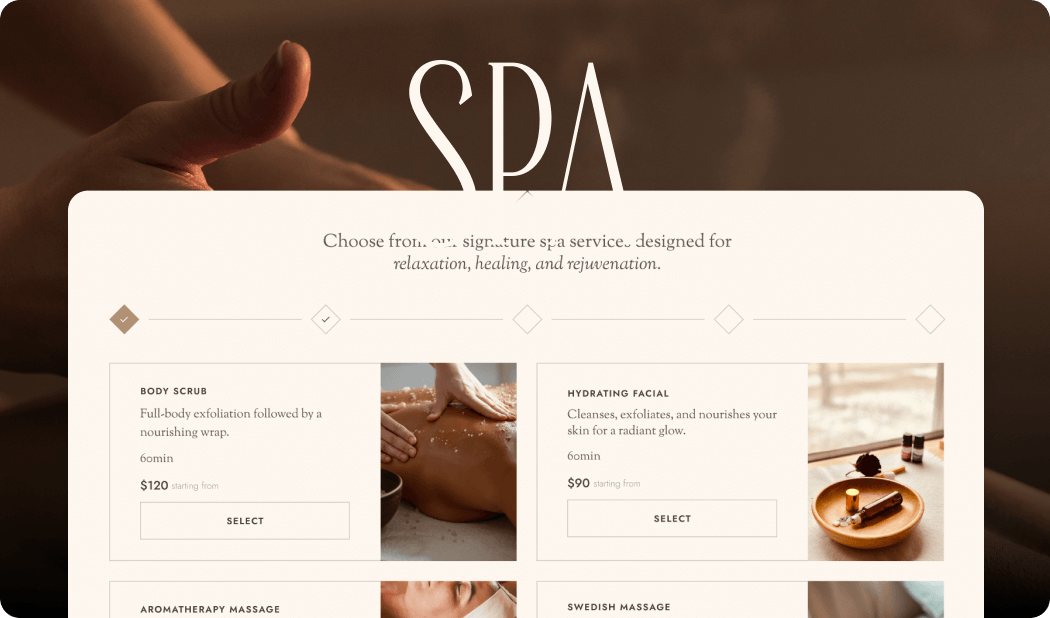Open the Body Scrub massage photo
This screenshot has width=1050, height=618.
point(449,461)
